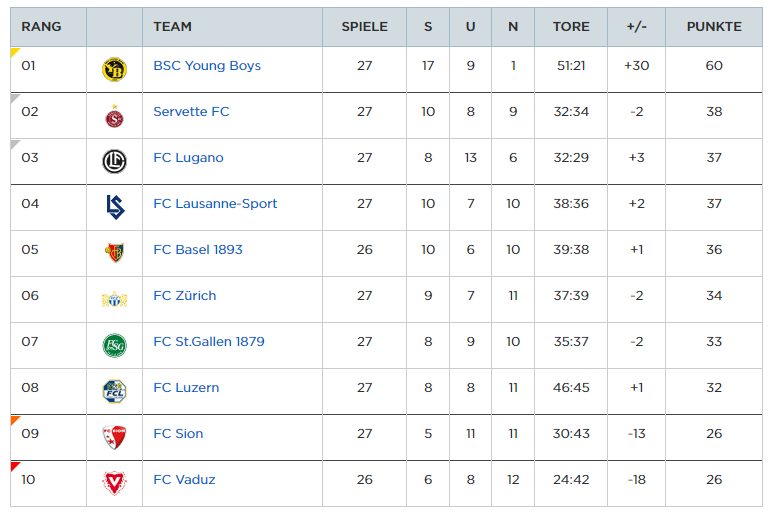Image resolution: width=771 pixels, height=522 pixels.
Task: Click the Servette FC club crest
Action: [x=114, y=116]
